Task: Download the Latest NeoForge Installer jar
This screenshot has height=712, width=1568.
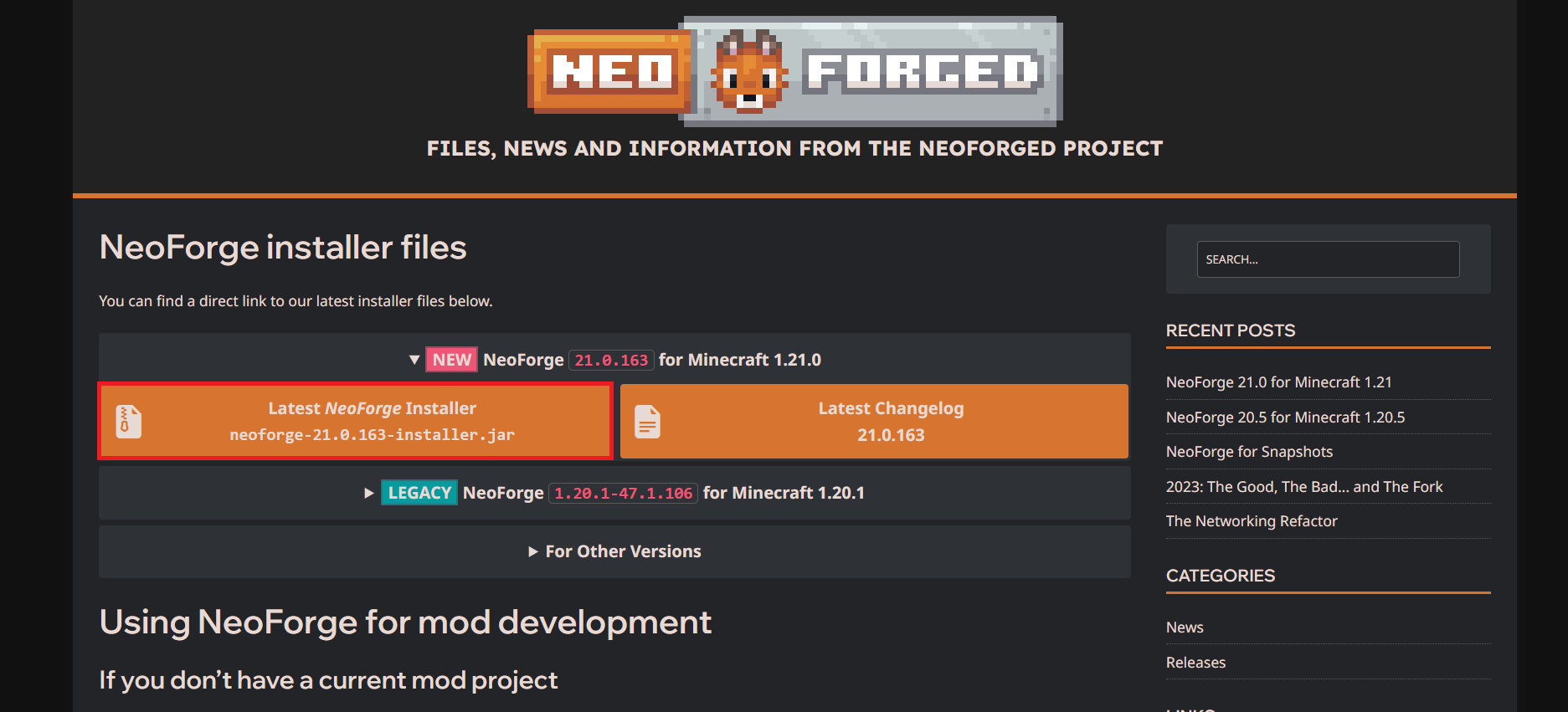Action: point(372,422)
